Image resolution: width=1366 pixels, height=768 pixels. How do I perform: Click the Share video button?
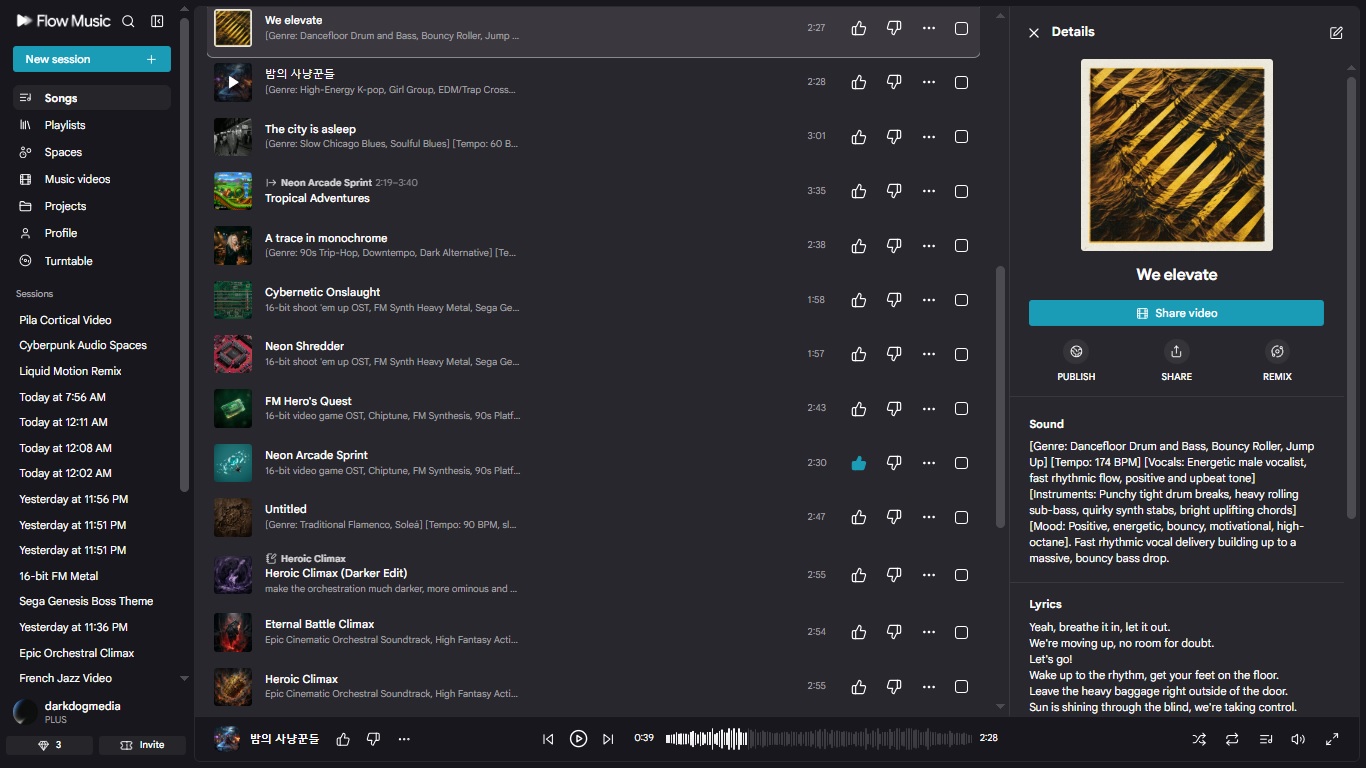[x=1176, y=313]
